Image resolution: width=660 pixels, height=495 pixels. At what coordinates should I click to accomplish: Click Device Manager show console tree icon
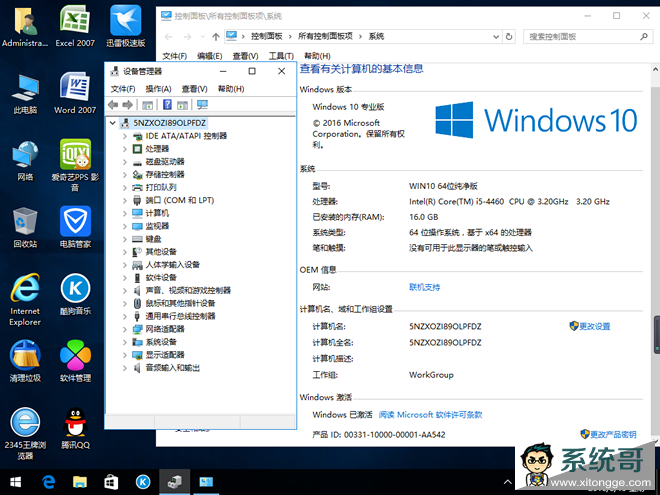click(147, 105)
